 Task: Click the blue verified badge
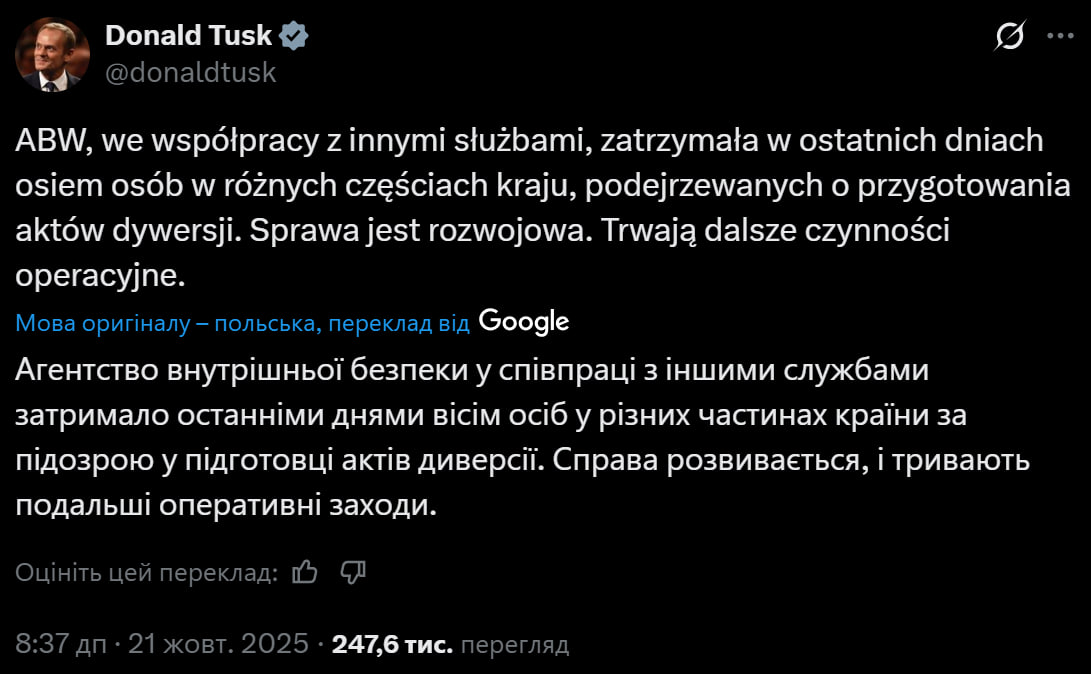point(294,36)
